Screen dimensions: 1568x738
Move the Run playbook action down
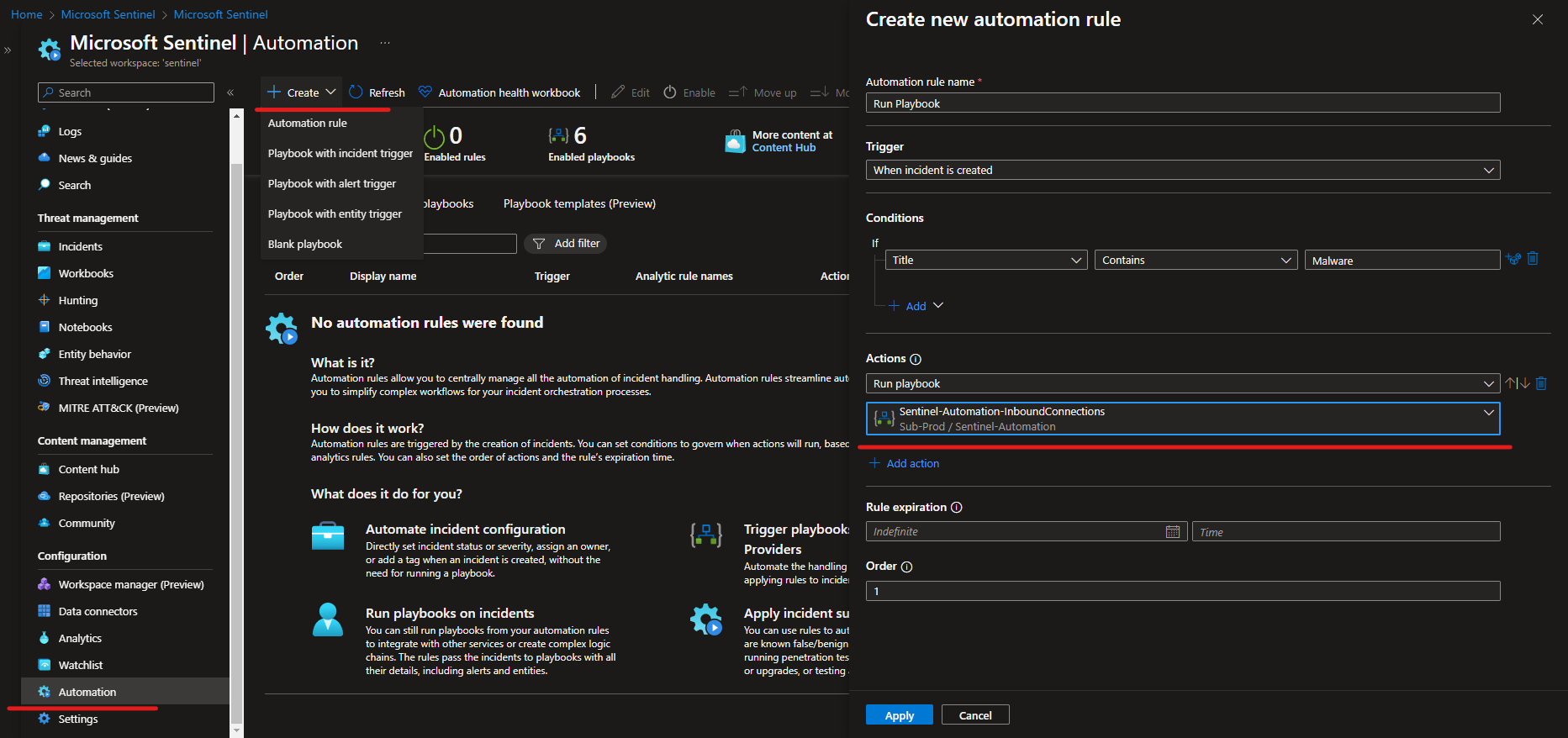[x=1523, y=383]
